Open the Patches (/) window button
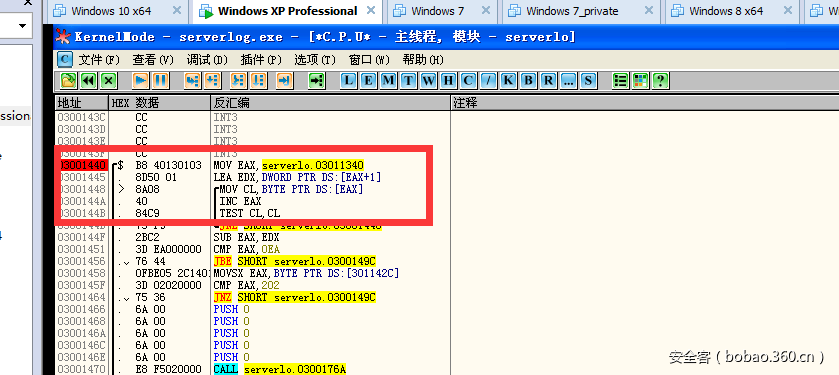 point(488,81)
